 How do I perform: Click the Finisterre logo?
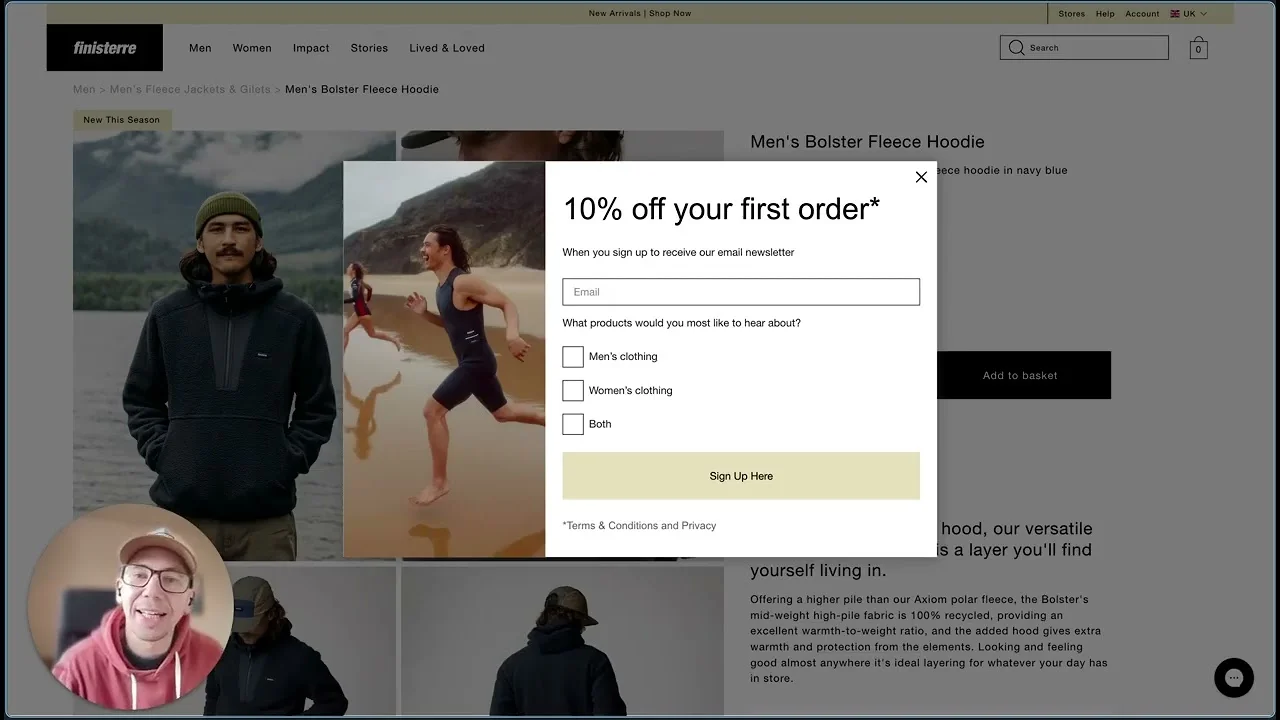click(x=104, y=48)
